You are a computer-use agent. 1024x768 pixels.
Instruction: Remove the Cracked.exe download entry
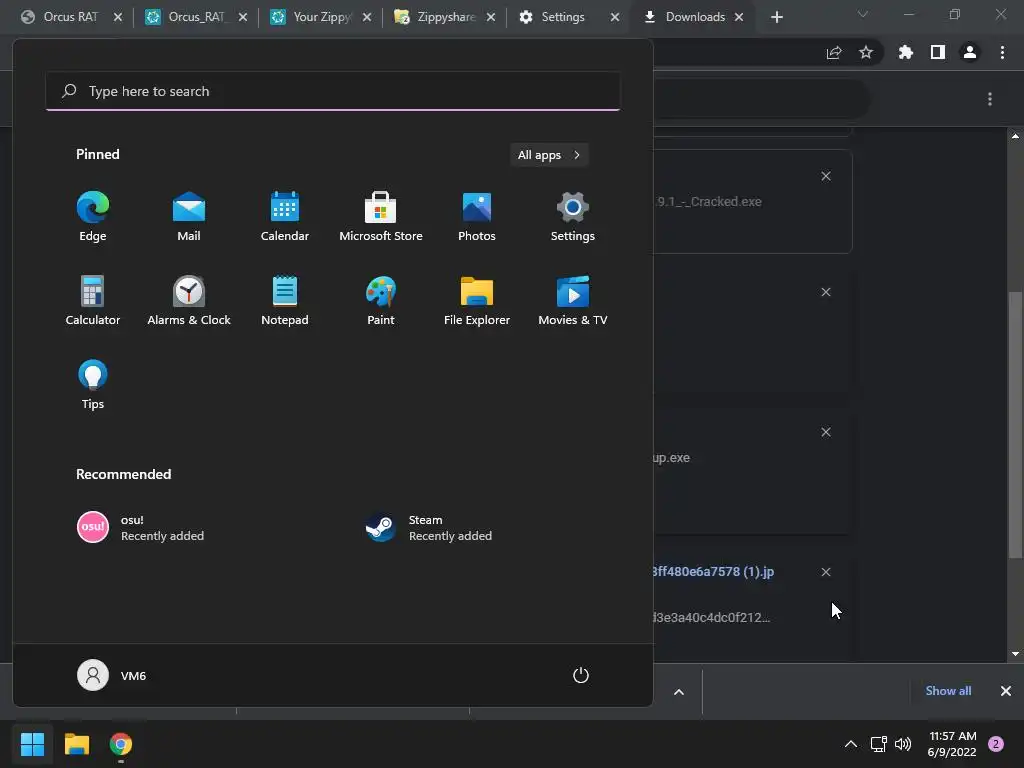pyautogui.click(x=826, y=176)
